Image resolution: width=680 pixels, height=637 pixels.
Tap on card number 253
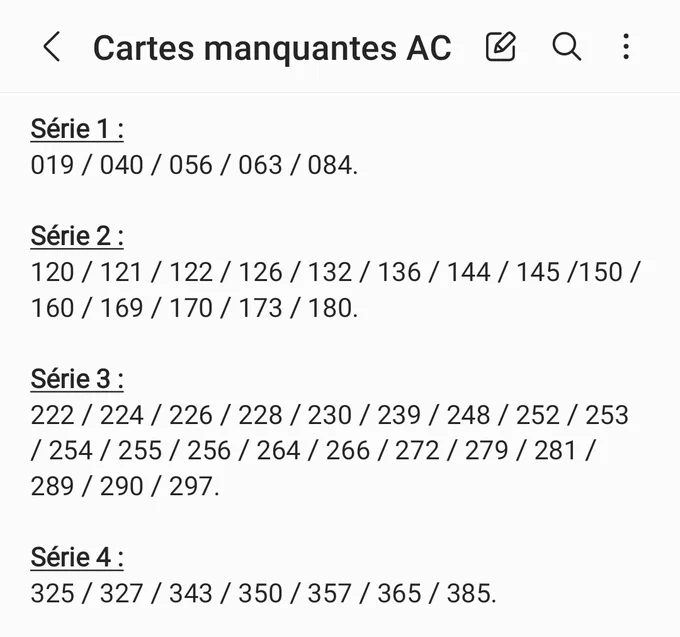tap(607, 415)
